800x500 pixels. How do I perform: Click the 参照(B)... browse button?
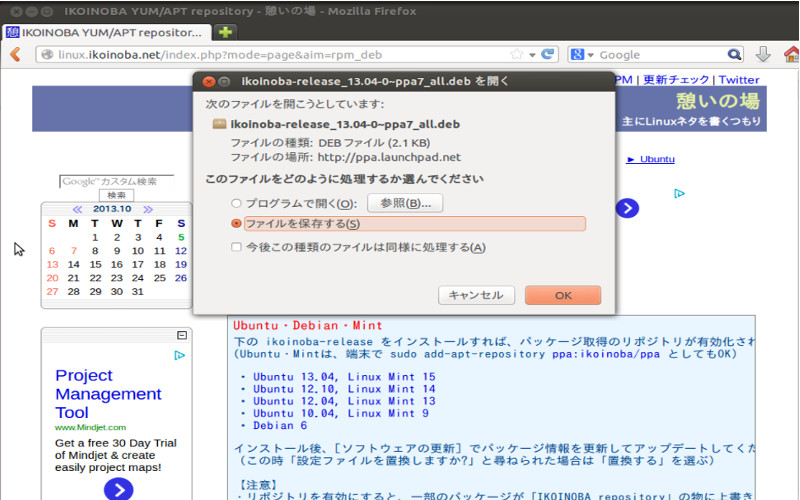pos(405,203)
